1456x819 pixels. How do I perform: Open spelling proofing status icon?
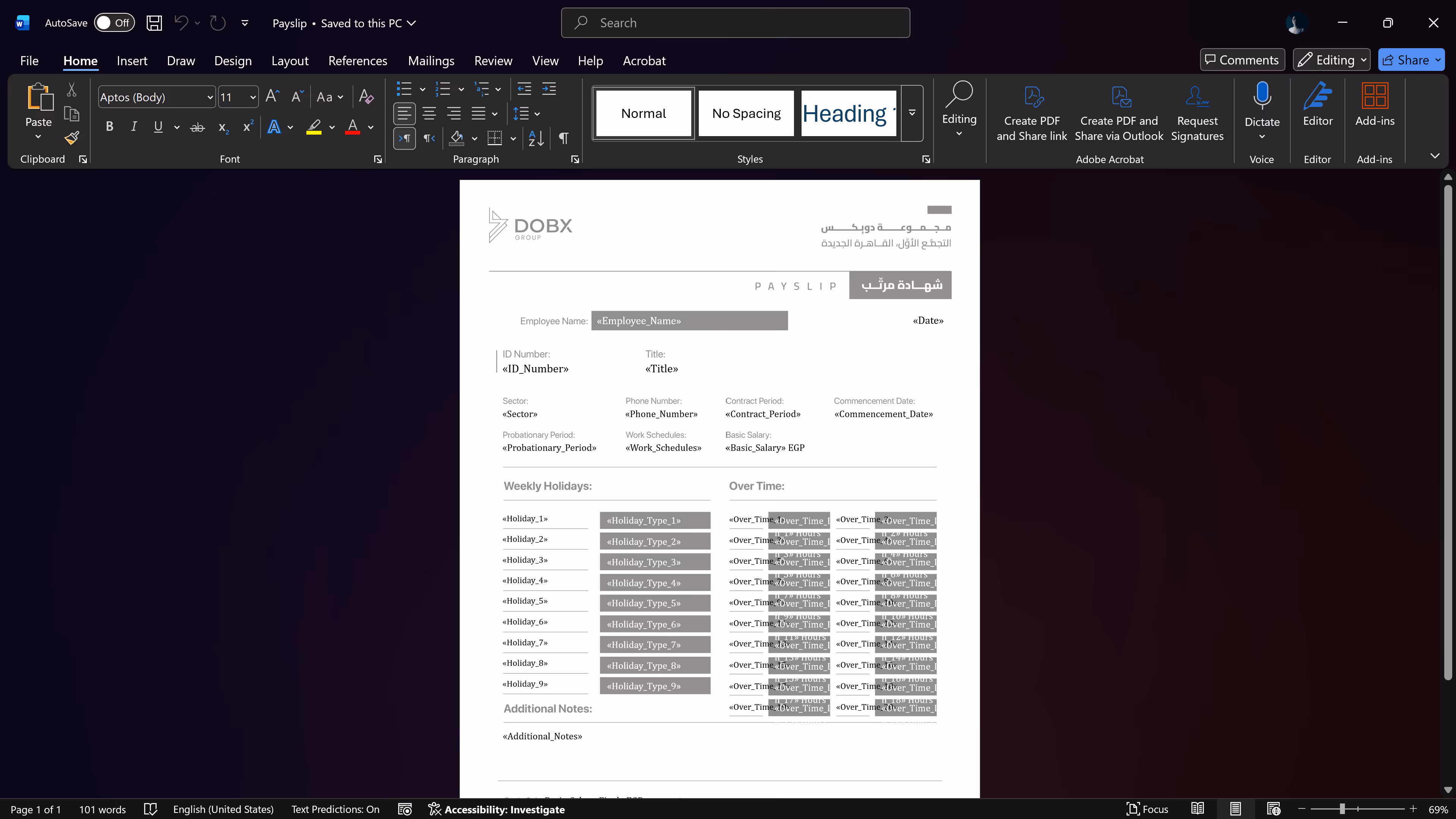pos(151,809)
